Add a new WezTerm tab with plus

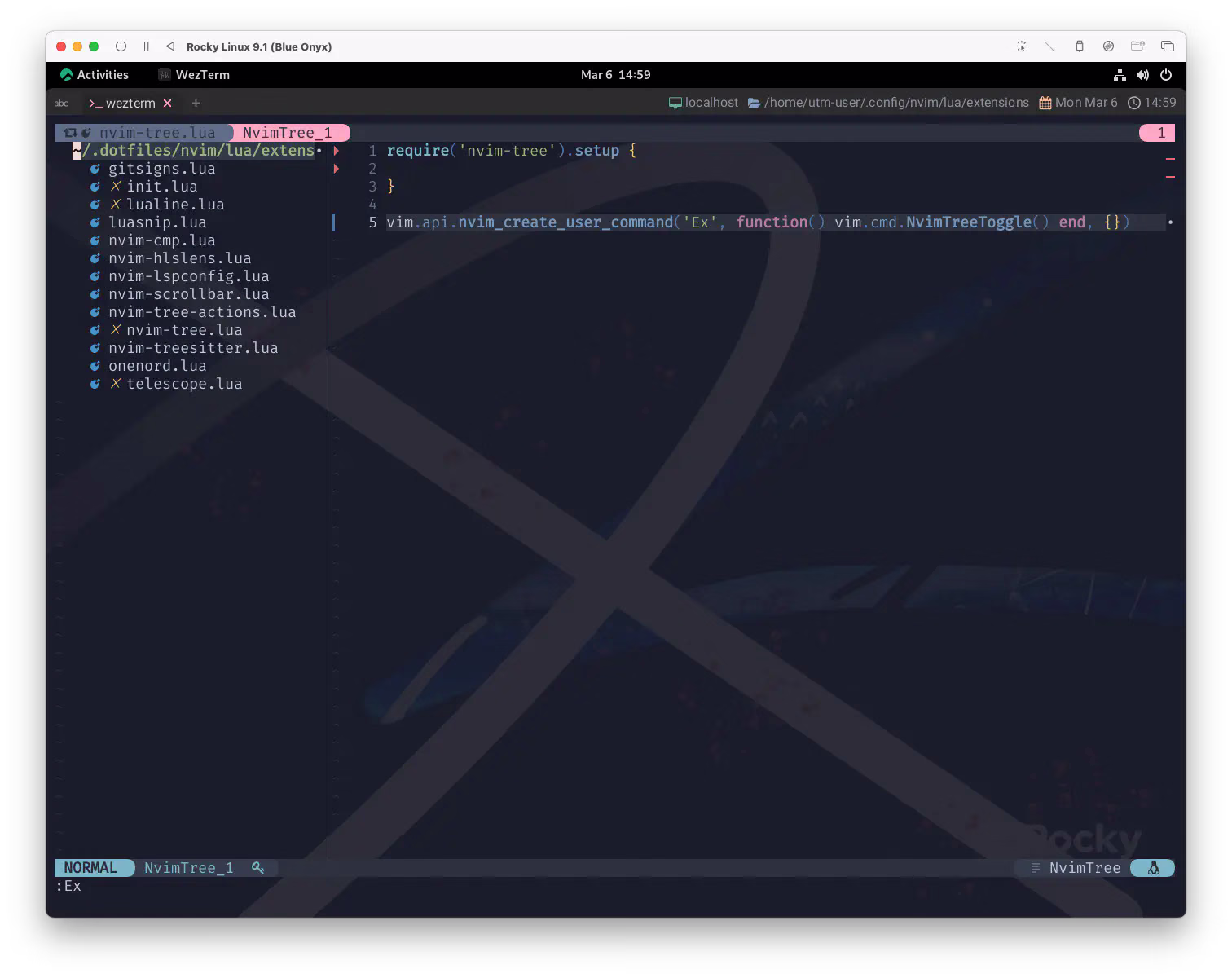(196, 104)
